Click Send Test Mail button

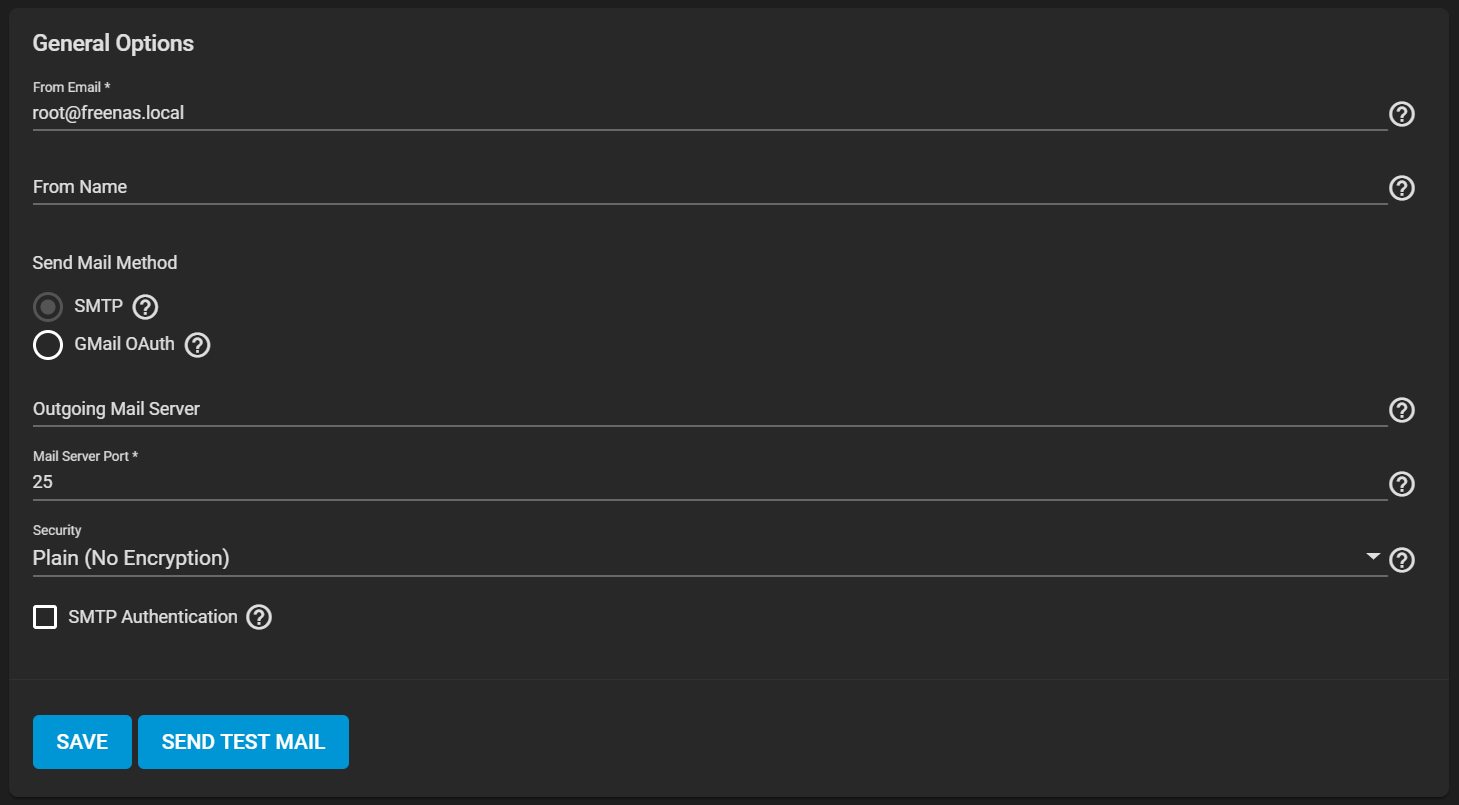tap(243, 742)
